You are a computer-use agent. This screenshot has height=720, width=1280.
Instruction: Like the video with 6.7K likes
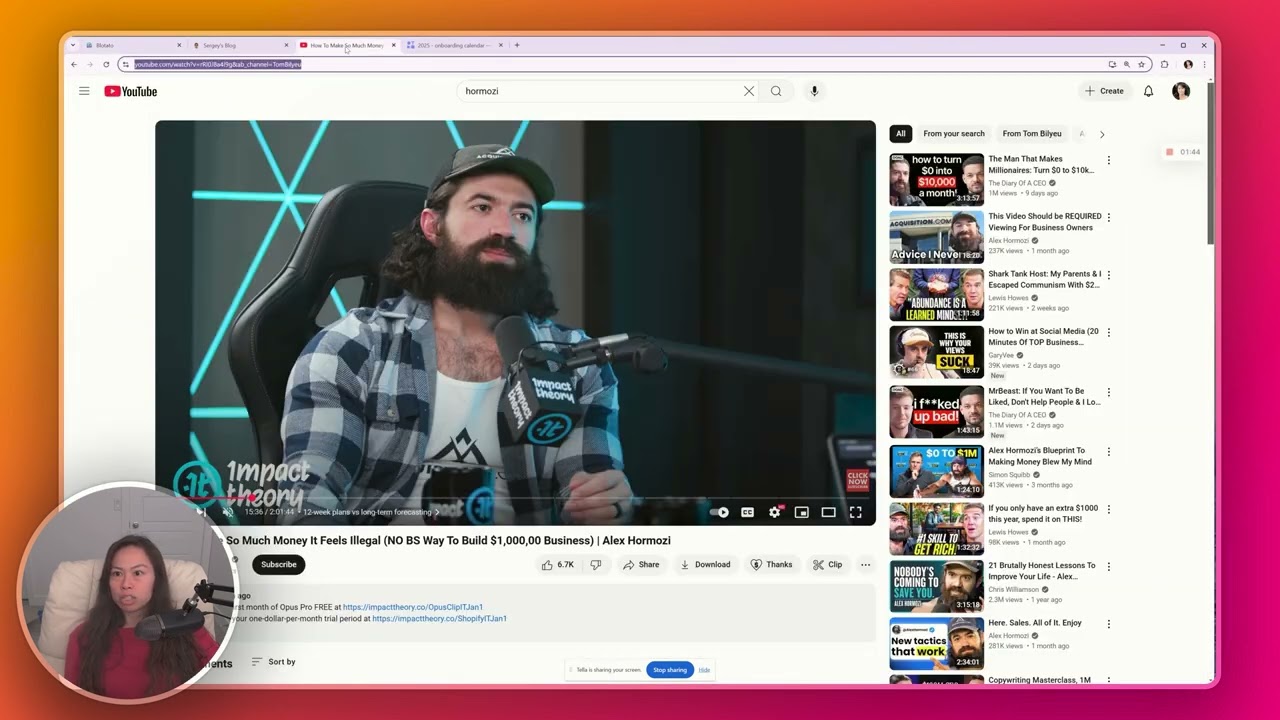pyautogui.click(x=558, y=565)
